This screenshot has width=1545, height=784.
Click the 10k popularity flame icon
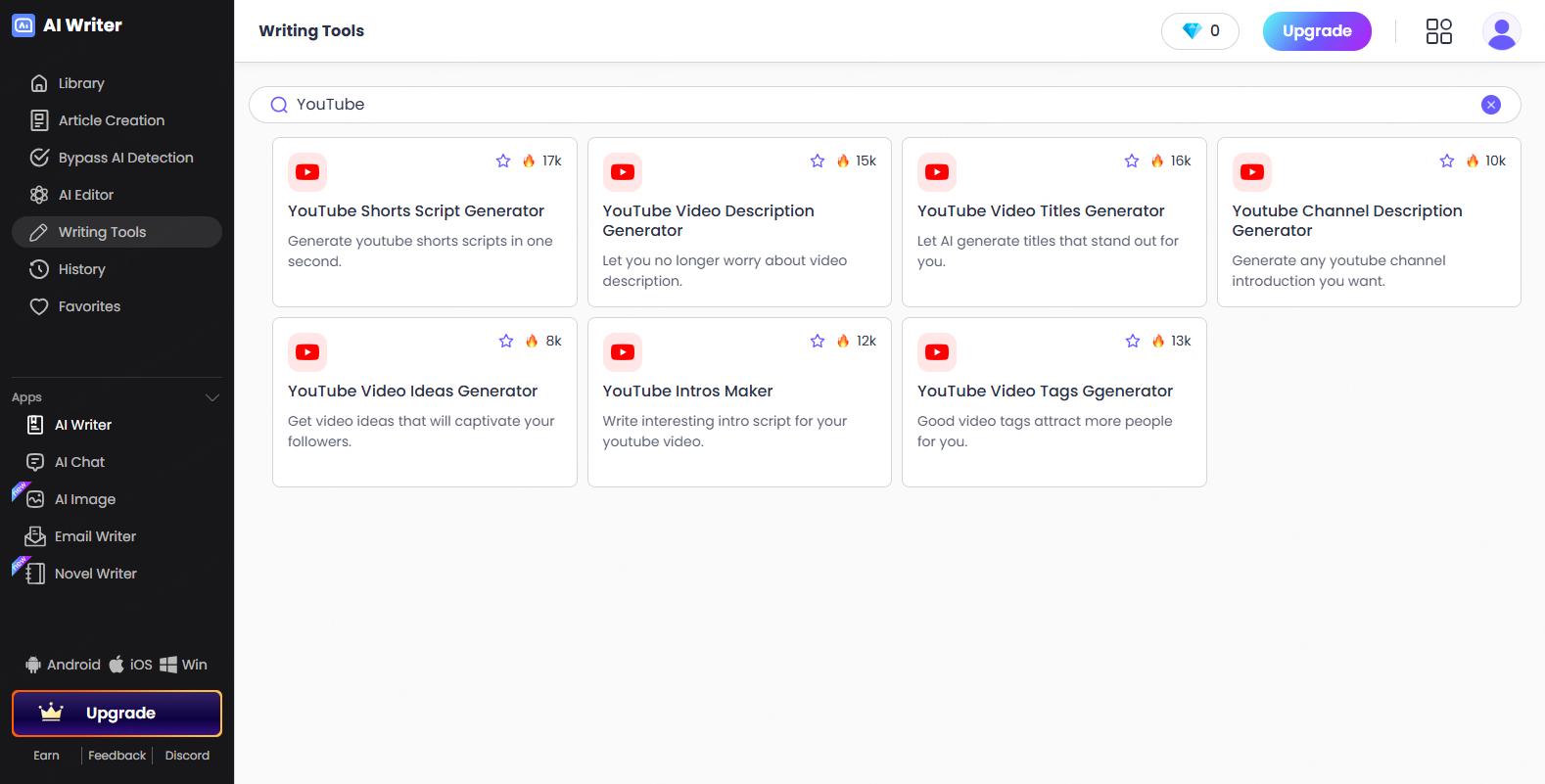pos(1473,161)
